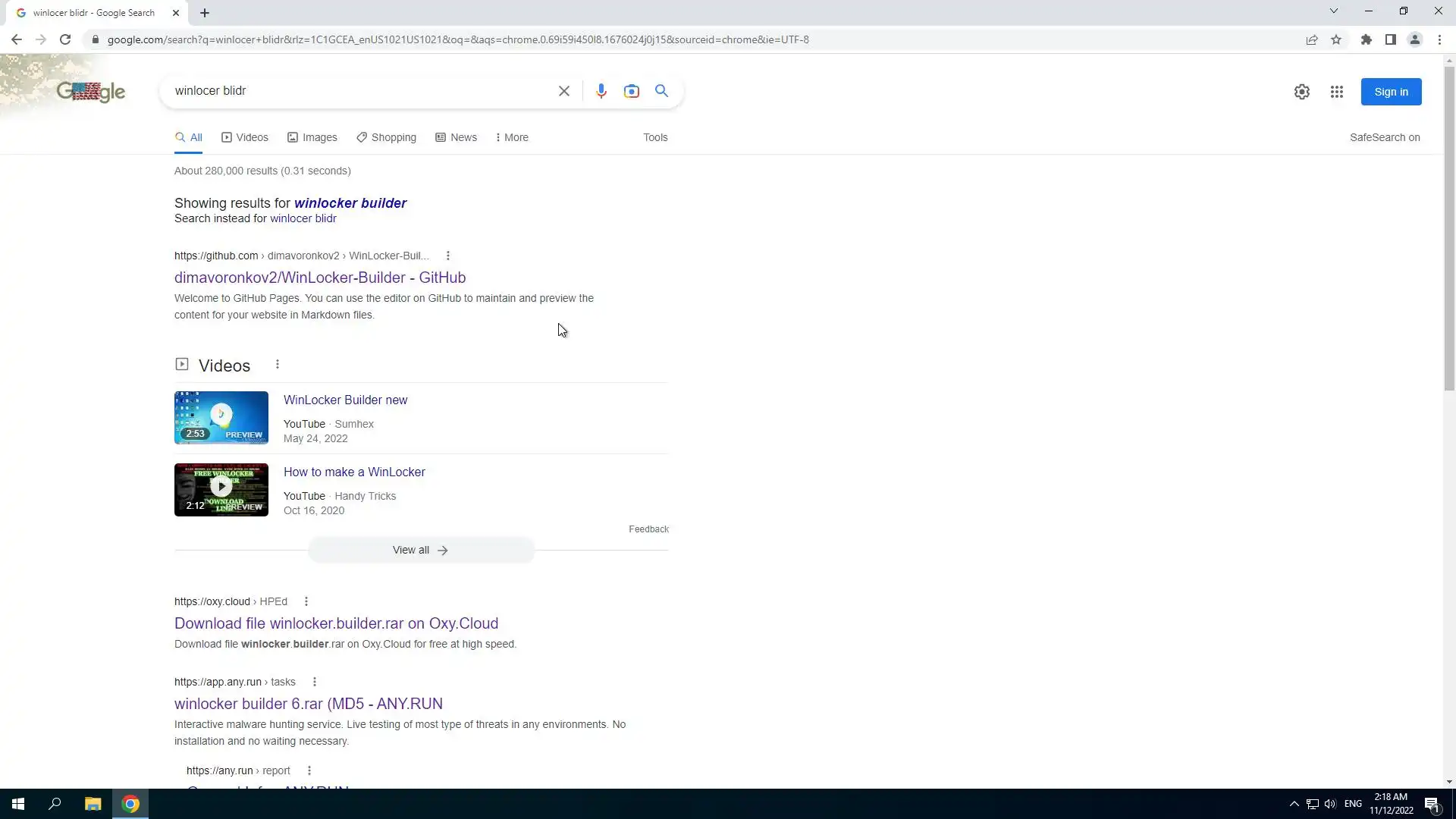Viewport: 1456px width, 819px height.
Task: Expand the More search filters menu
Action: click(x=512, y=137)
